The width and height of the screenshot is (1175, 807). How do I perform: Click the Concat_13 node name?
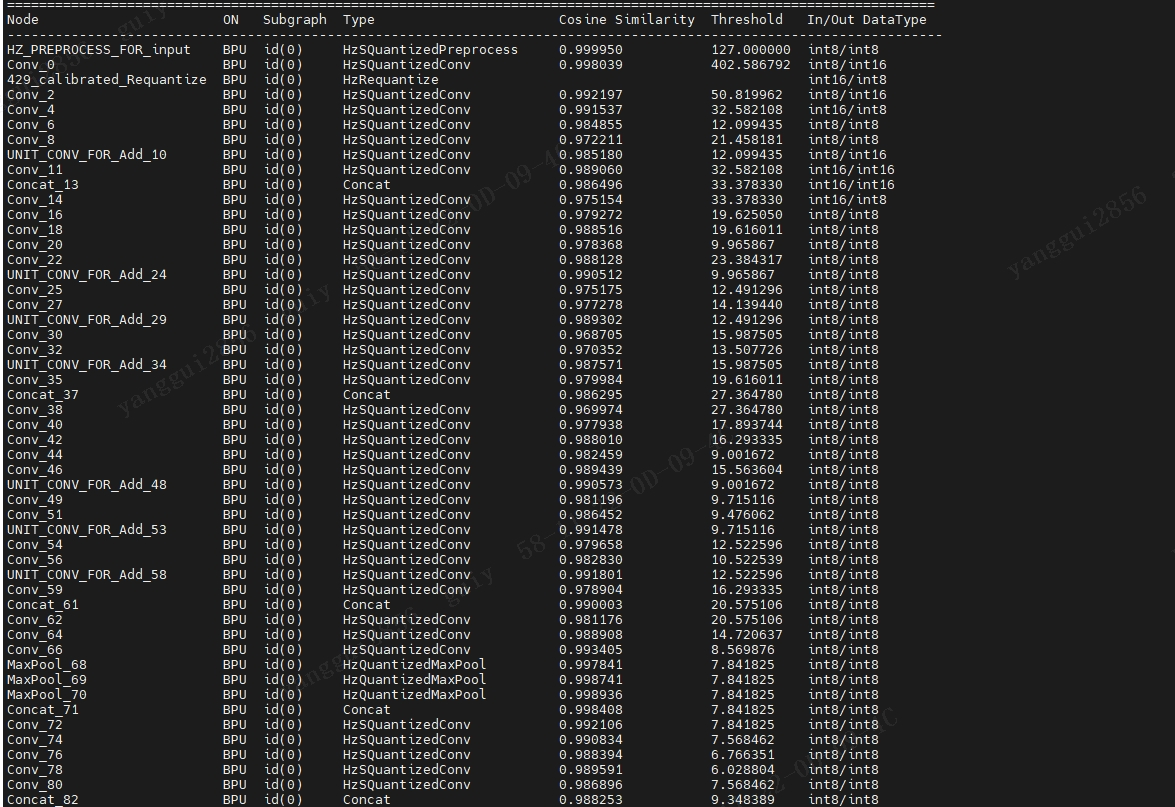42,185
